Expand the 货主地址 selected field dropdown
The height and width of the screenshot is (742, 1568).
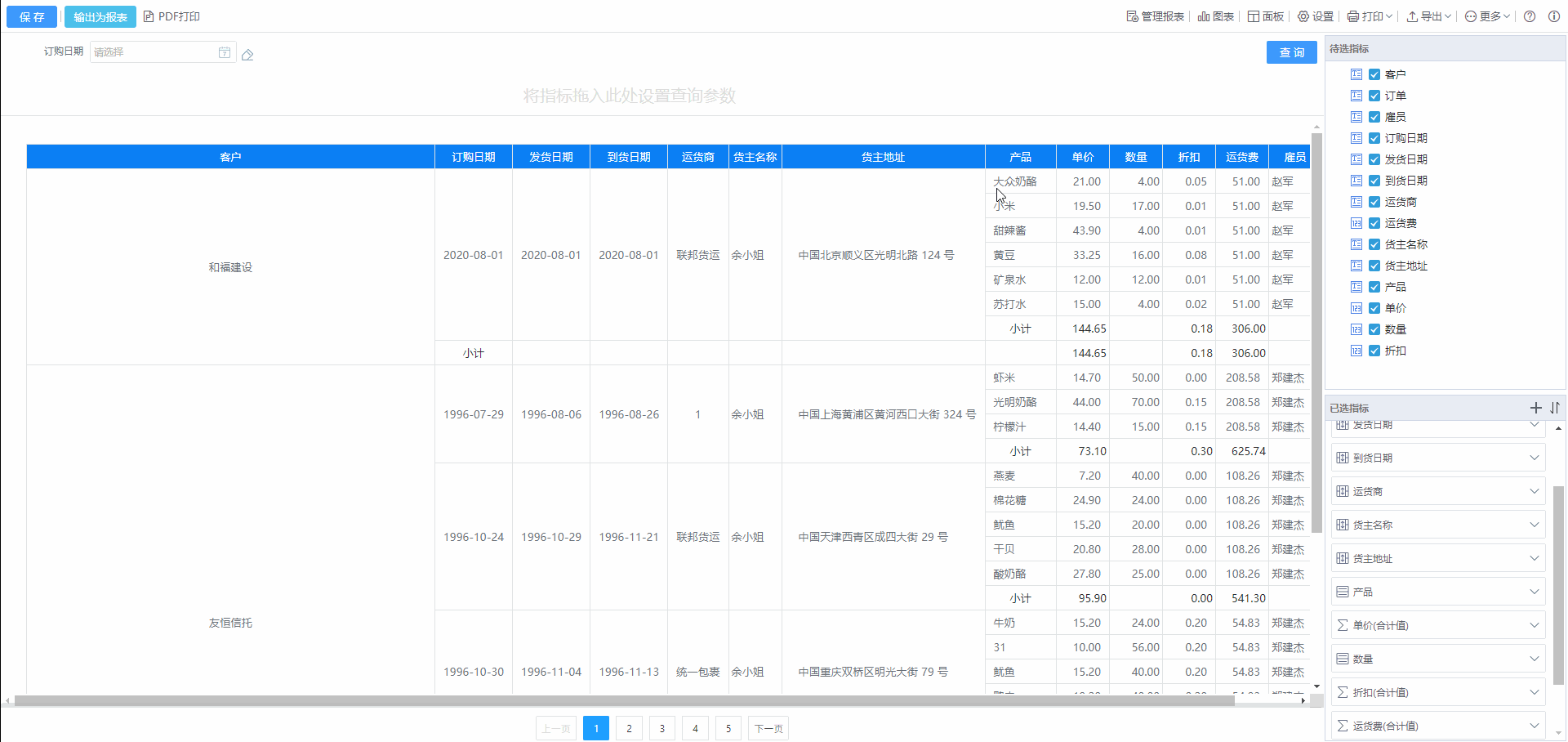click(1534, 558)
